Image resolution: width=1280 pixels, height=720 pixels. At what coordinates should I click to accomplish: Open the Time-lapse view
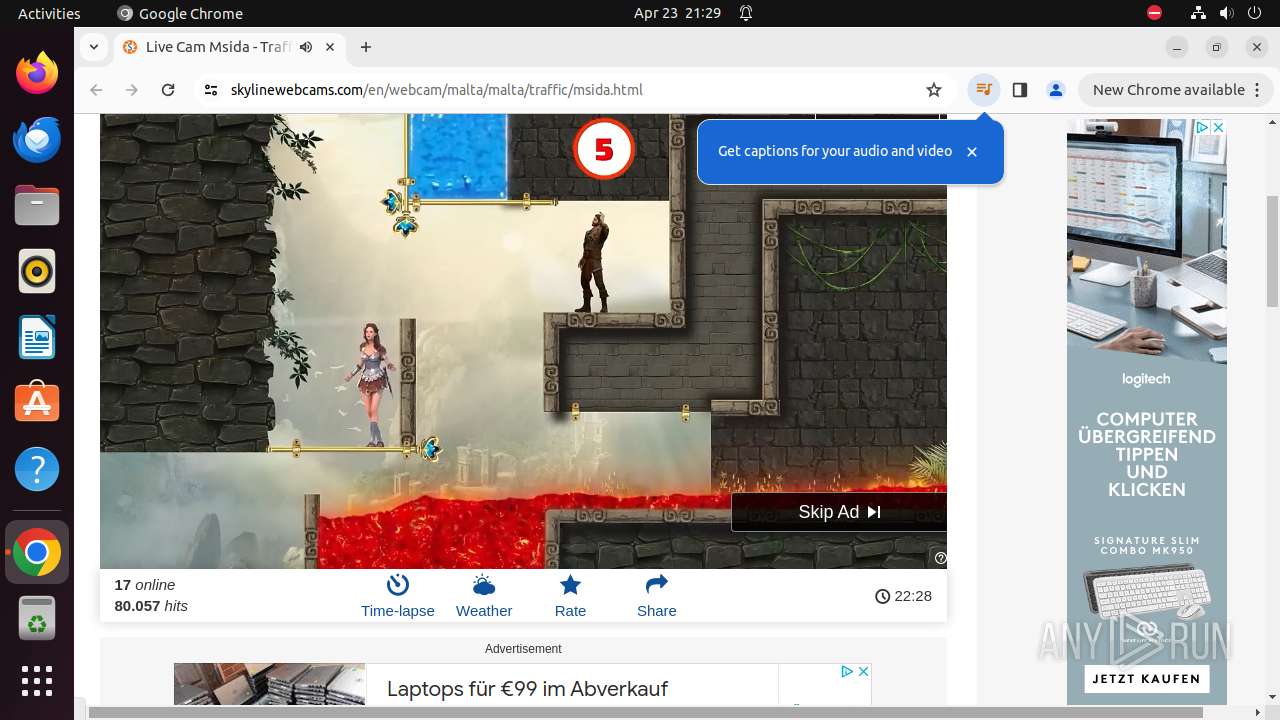(398, 596)
